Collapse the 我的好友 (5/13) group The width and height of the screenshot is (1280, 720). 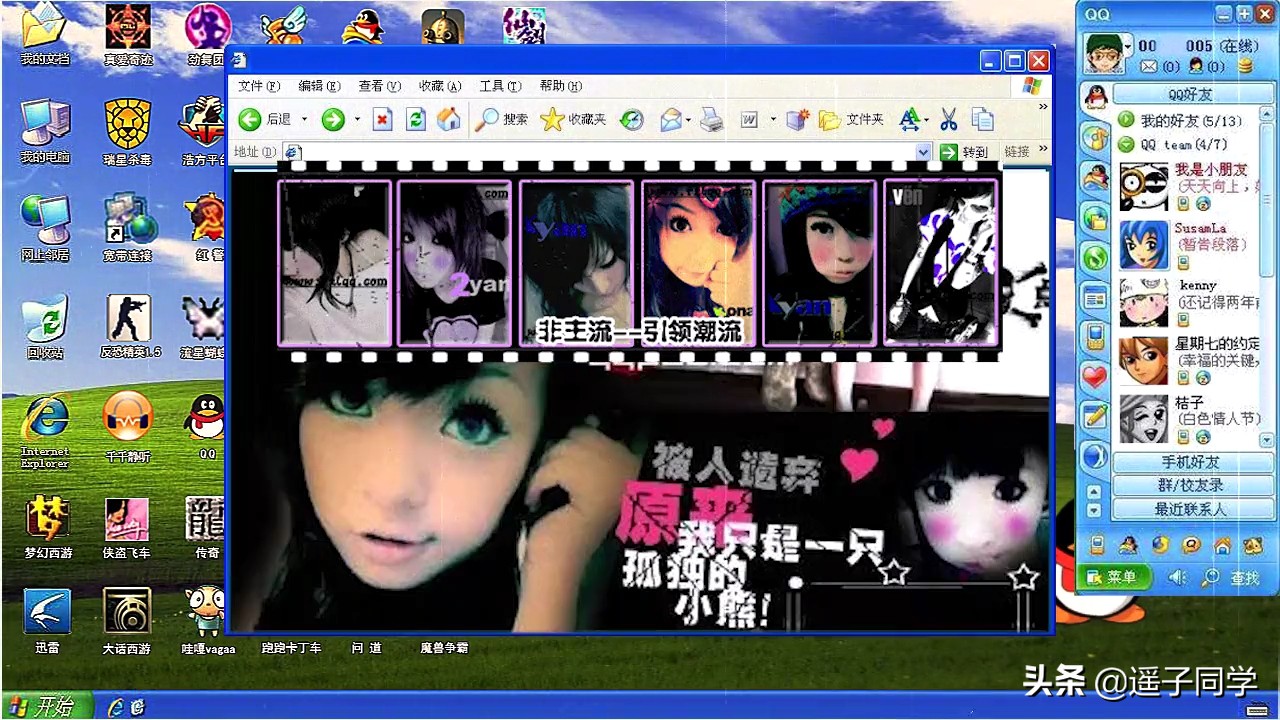pyautogui.click(x=1126, y=120)
